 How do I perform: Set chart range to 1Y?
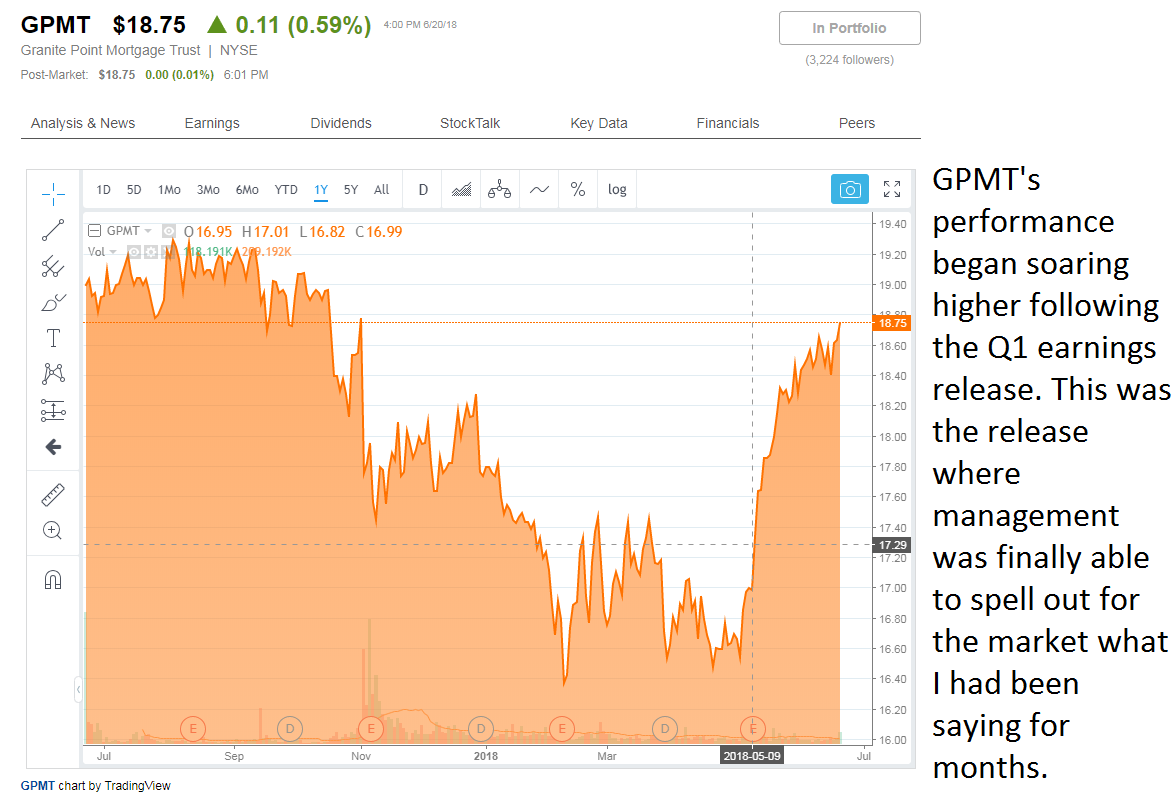(321, 190)
